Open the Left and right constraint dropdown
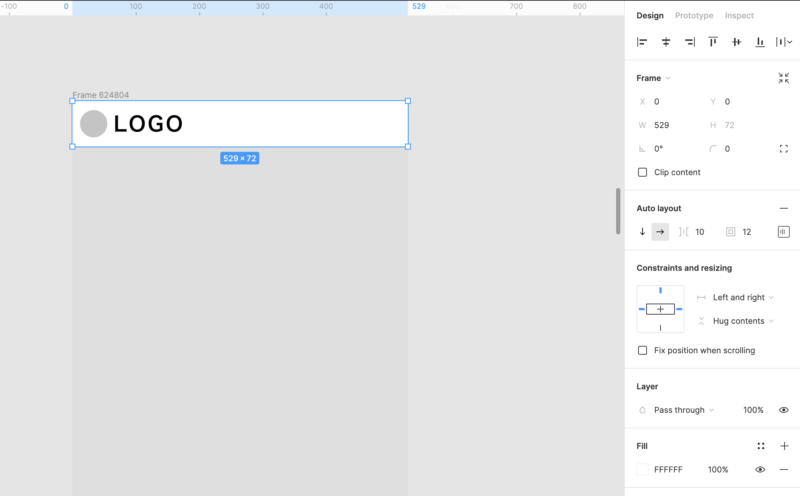 [738, 297]
